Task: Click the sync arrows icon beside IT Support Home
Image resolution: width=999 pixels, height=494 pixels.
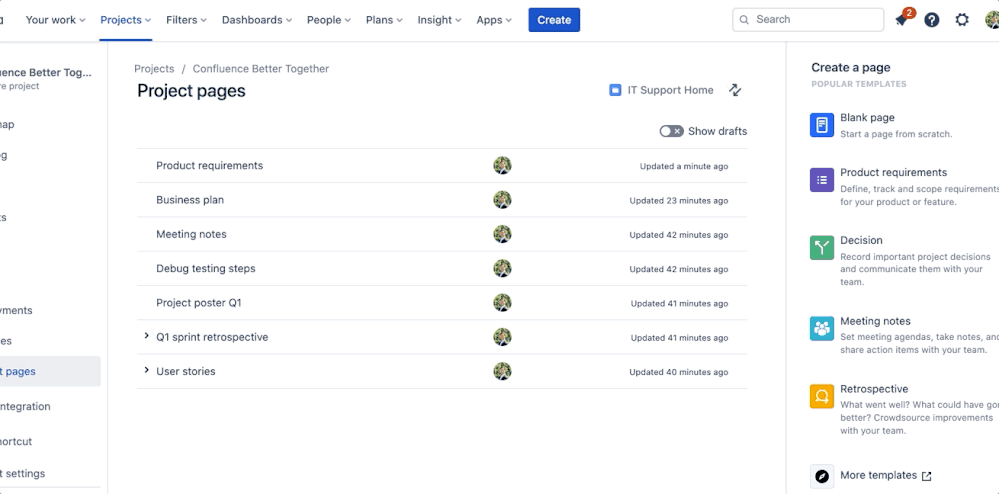Action: pyautogui.click(x=735, y=90)
